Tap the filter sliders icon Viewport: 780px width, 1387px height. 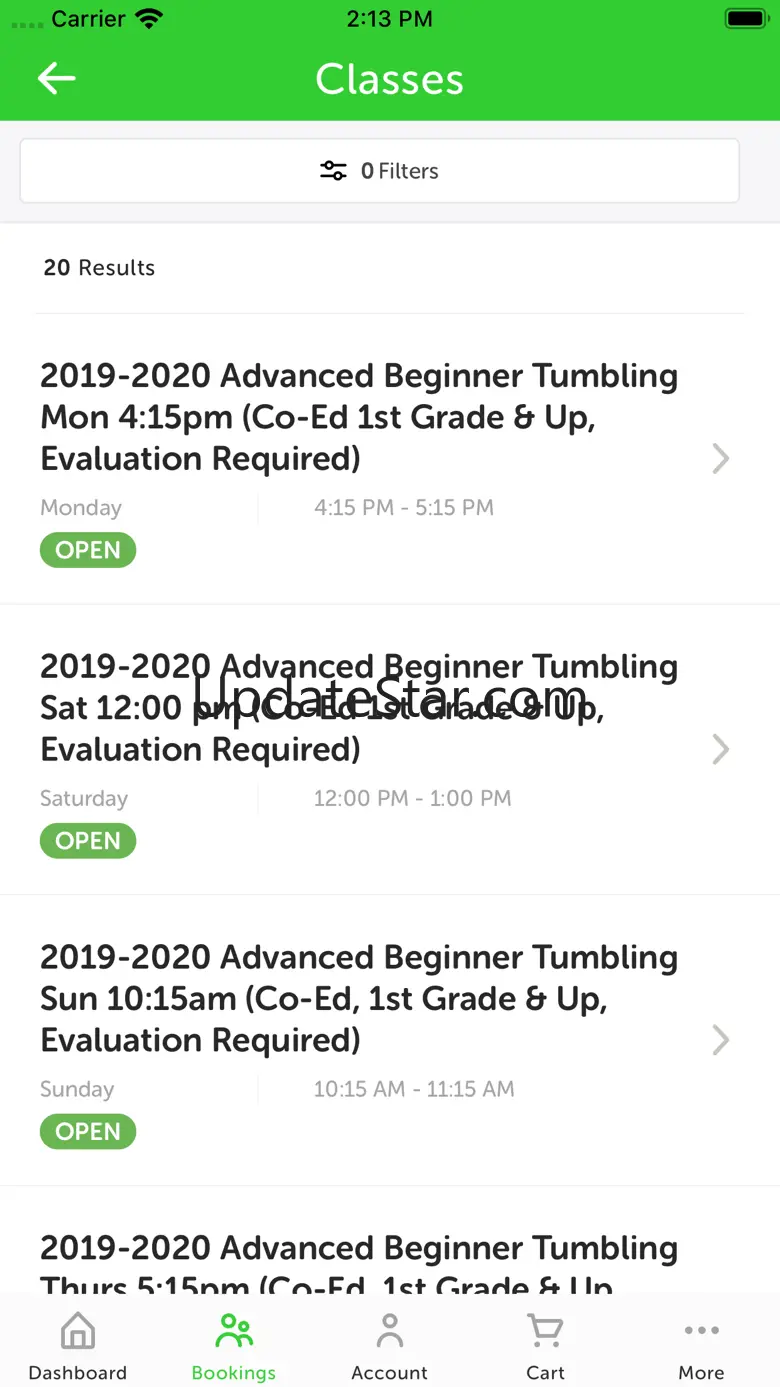pos(333,171)
